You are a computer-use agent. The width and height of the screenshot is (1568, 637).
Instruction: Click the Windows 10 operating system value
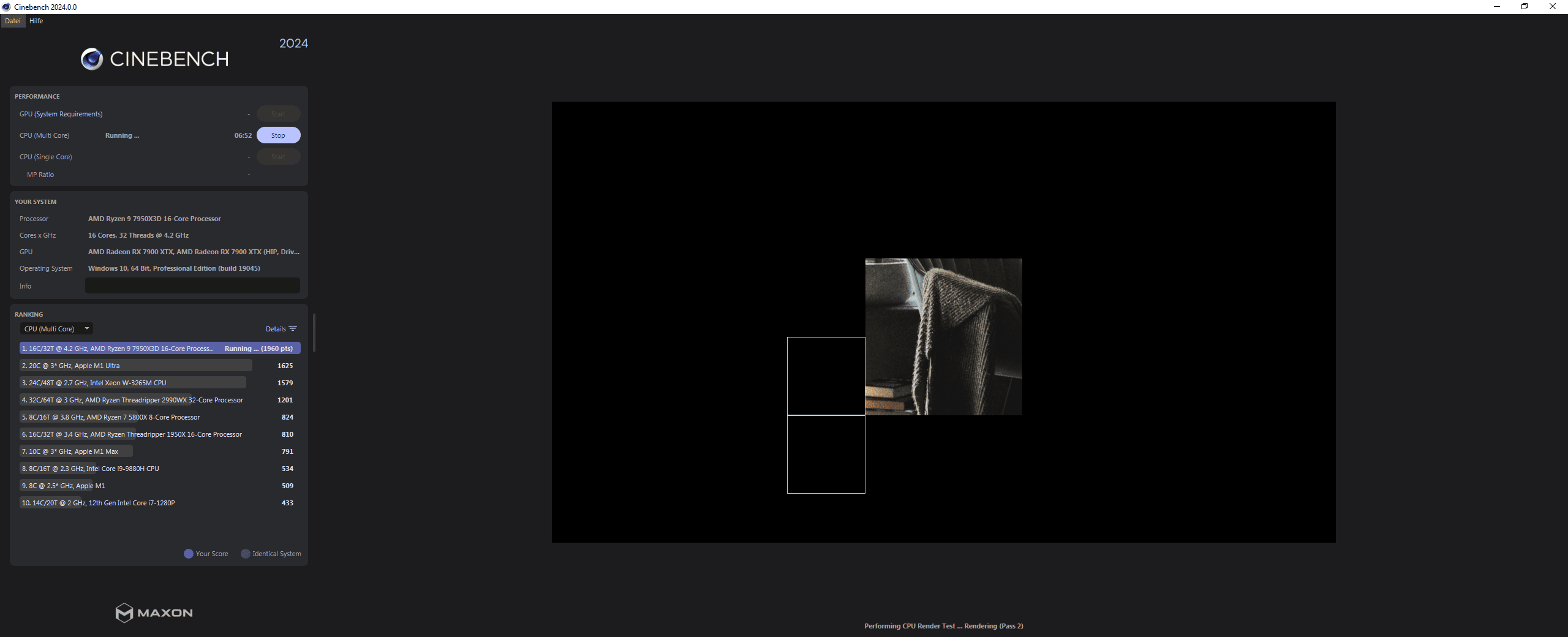tap(174, 268)
